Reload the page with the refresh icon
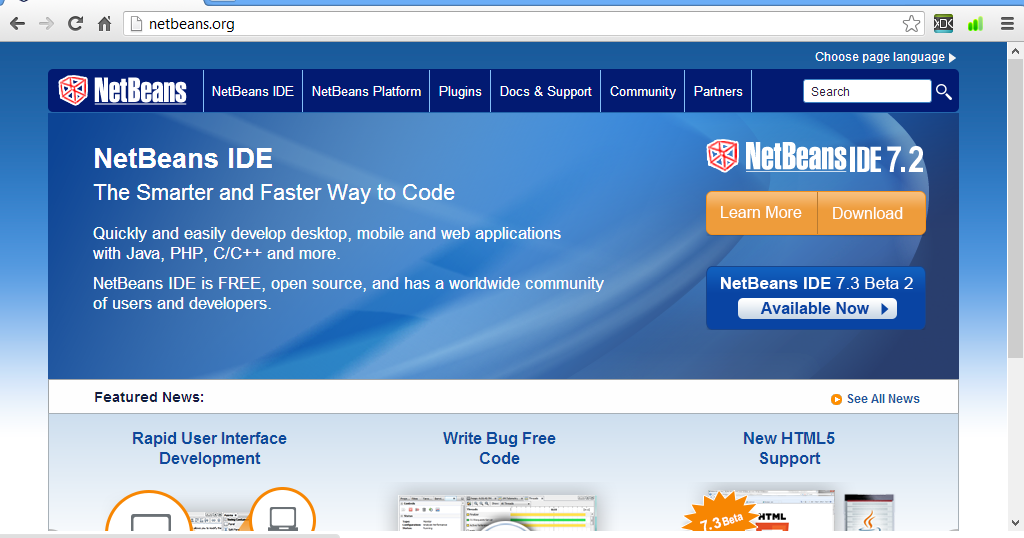This screenshot has height=538, width=1024. click(76, 24)
